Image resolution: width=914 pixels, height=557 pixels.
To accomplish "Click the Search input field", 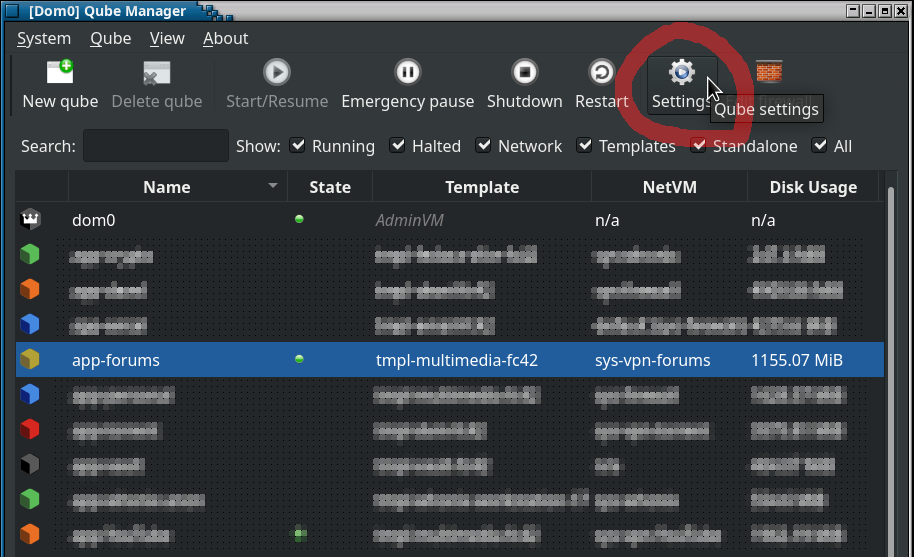I will tap(156, 146).
